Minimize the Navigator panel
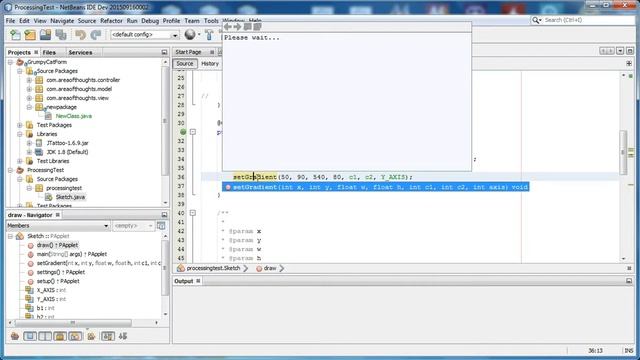 (x=164, y=215)
